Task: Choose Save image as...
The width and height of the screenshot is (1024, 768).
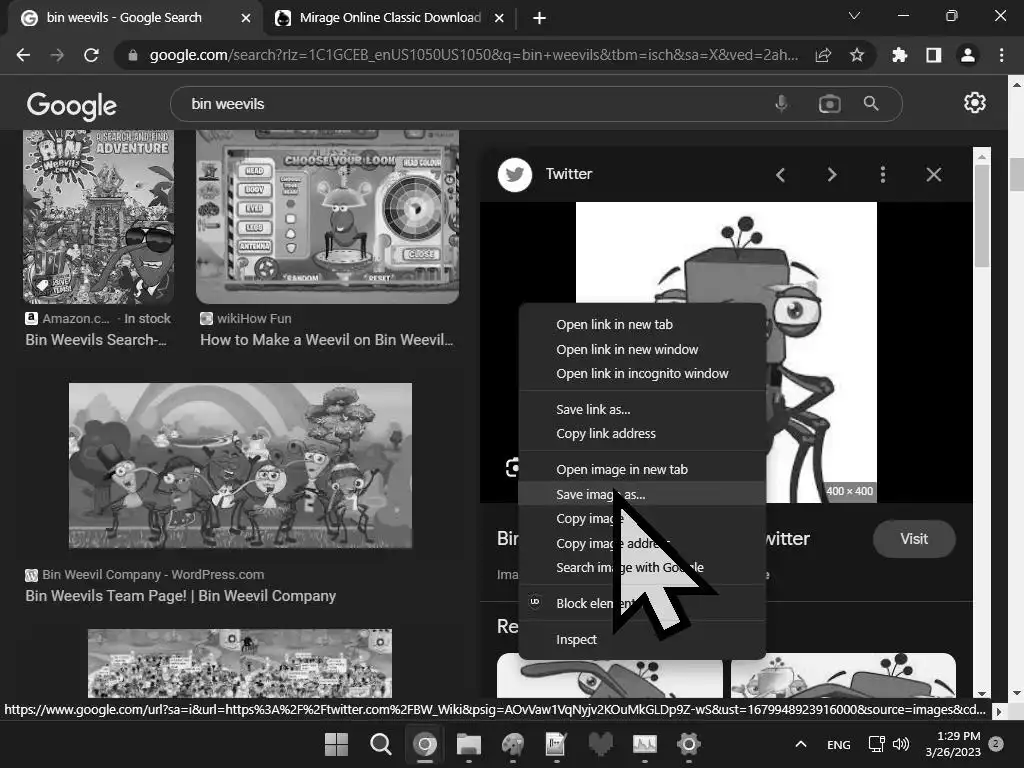Action: pos(642,494)
